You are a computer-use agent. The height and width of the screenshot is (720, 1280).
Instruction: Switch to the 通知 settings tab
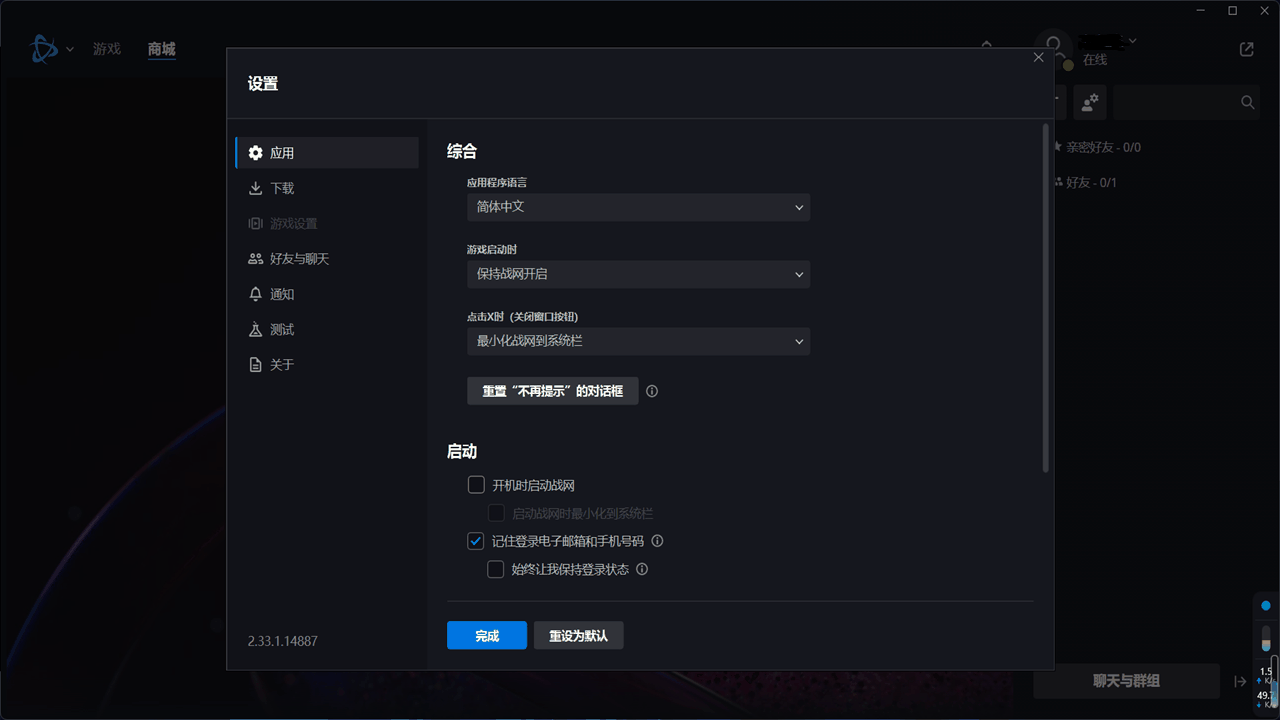(x=327, y=294)
